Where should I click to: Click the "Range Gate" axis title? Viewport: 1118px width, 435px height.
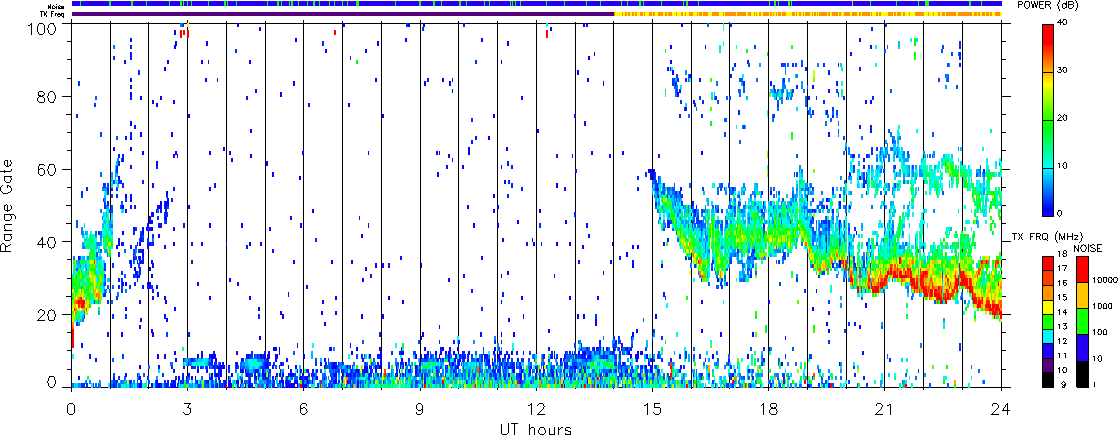[10, 205]
